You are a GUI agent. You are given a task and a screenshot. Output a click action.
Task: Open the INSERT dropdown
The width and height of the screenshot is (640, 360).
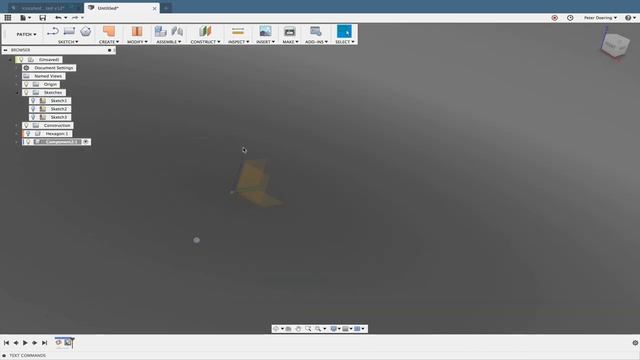click(x=265, y=42)
